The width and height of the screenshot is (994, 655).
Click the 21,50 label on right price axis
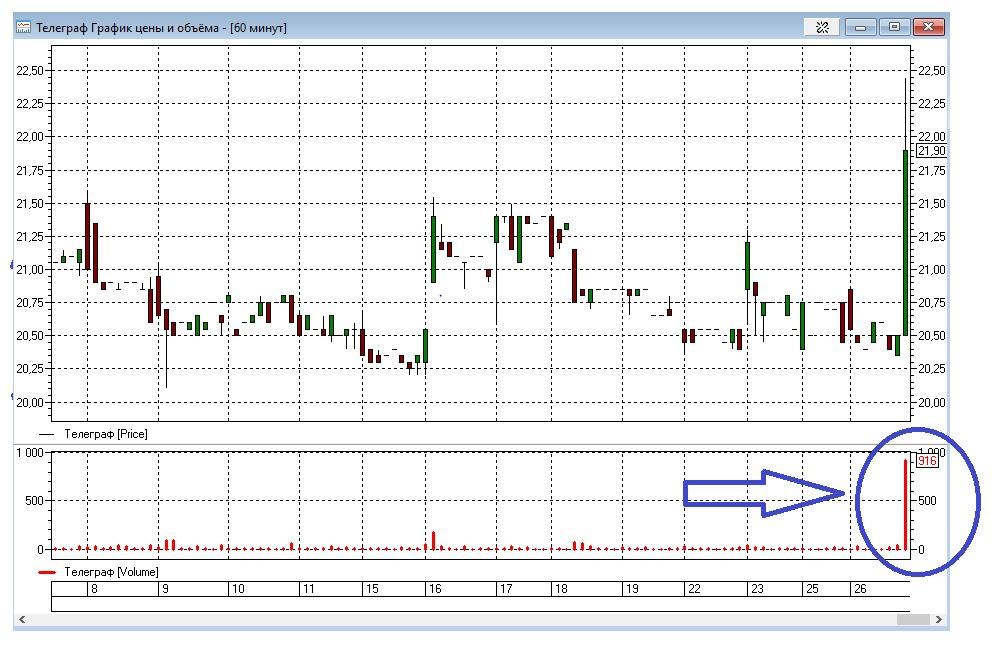(932, 204)
